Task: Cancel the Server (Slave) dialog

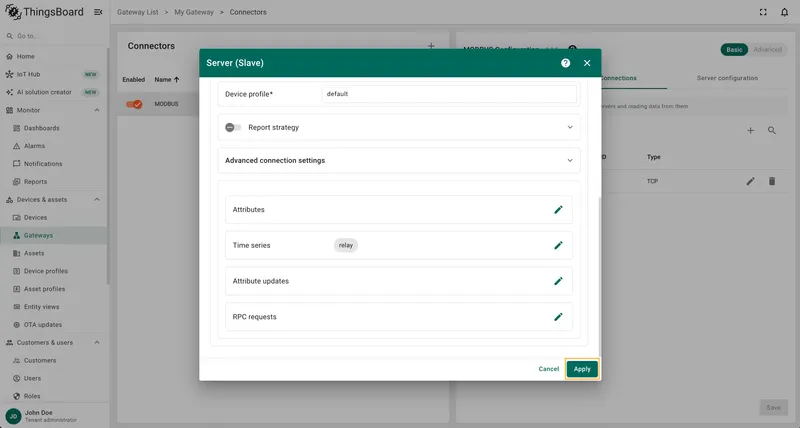Action: tap(548, 369)
